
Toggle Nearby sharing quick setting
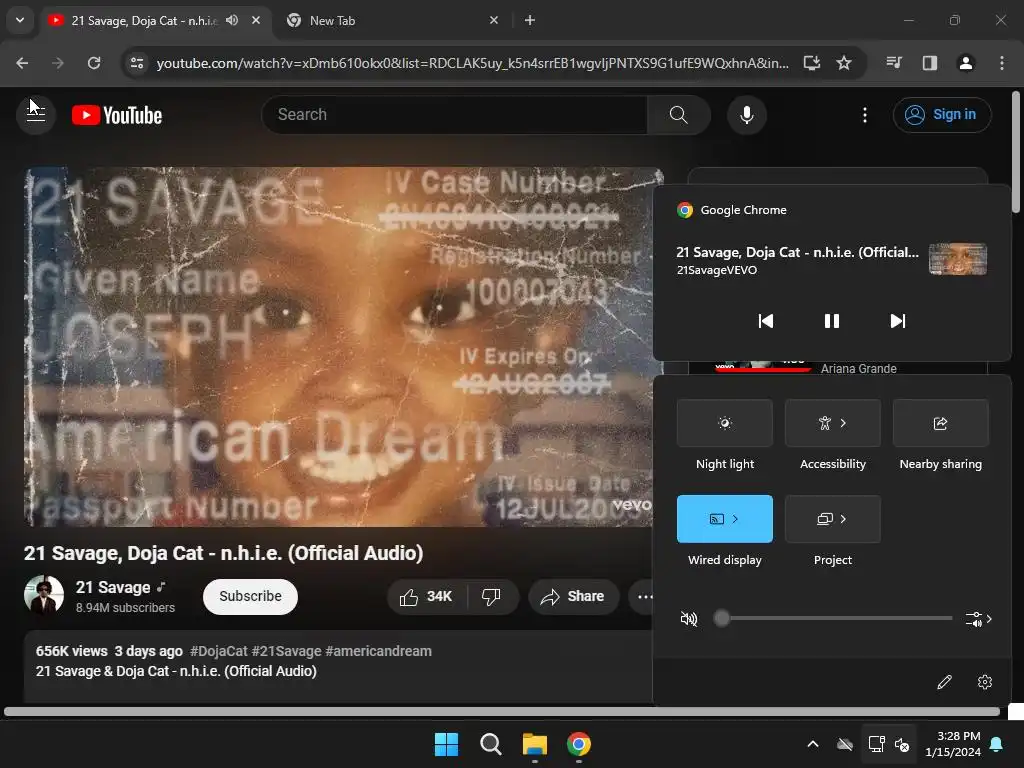[x=940, y=423]
